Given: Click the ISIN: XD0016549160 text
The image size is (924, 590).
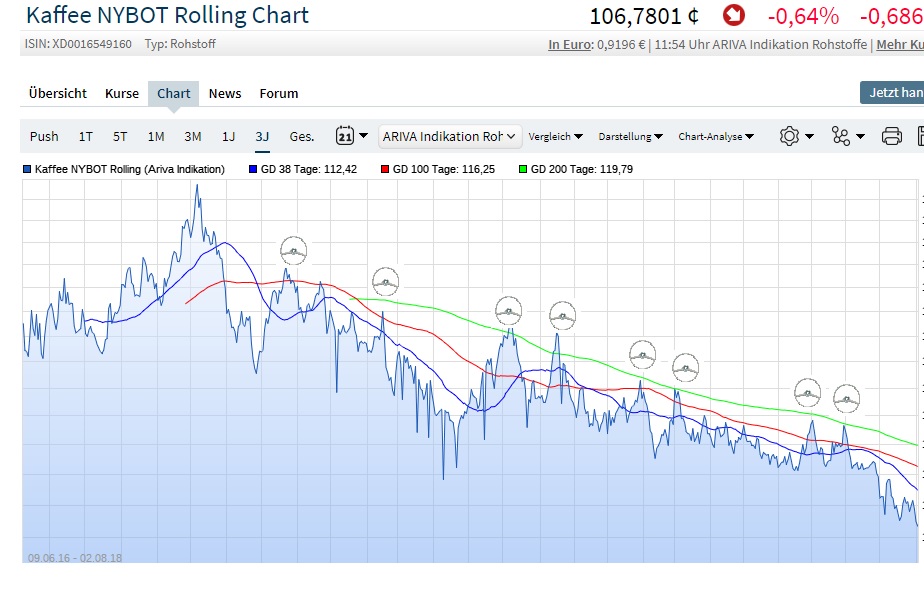Looking at the screenshot, I should click(78, 44).
